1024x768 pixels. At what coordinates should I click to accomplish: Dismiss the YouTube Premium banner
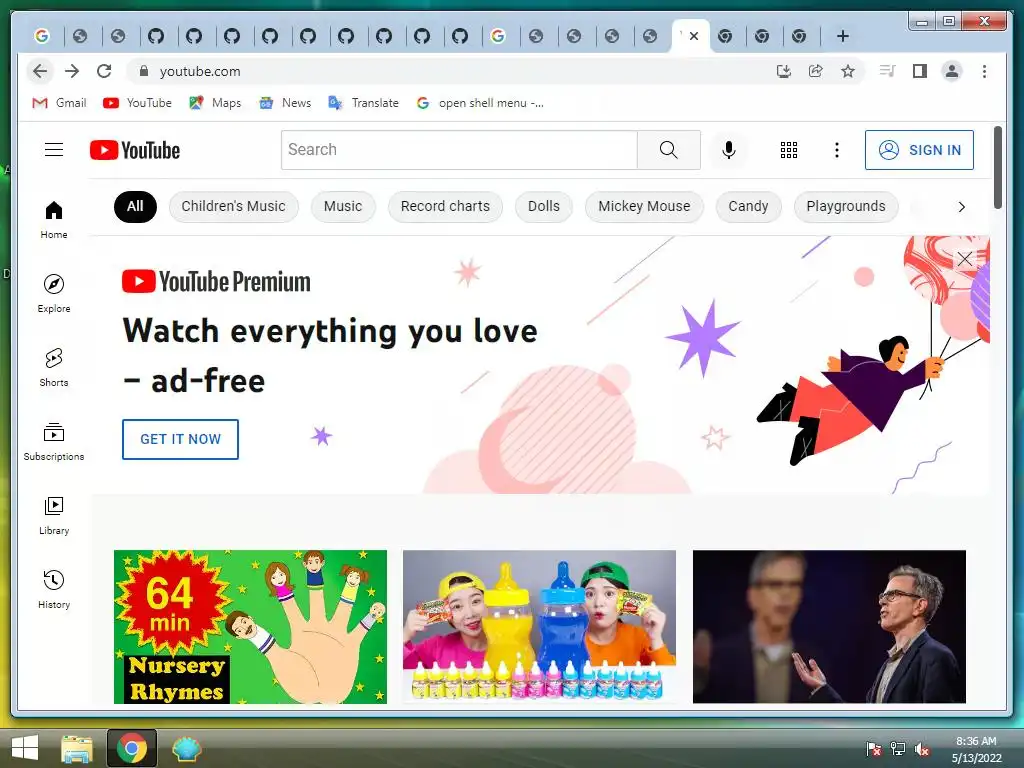tap(965, 259)
